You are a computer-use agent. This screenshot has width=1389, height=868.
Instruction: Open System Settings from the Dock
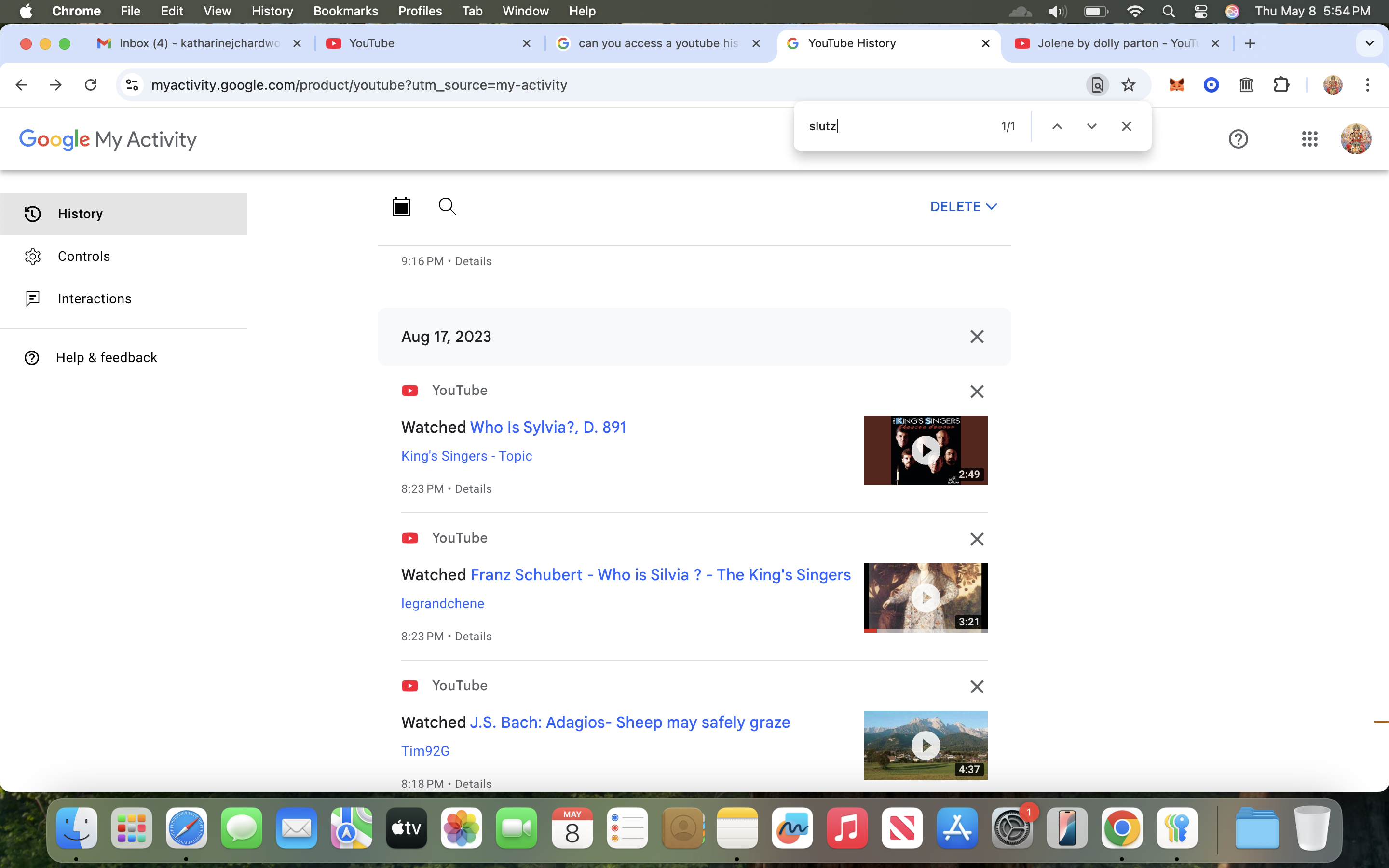point(1012,828)
